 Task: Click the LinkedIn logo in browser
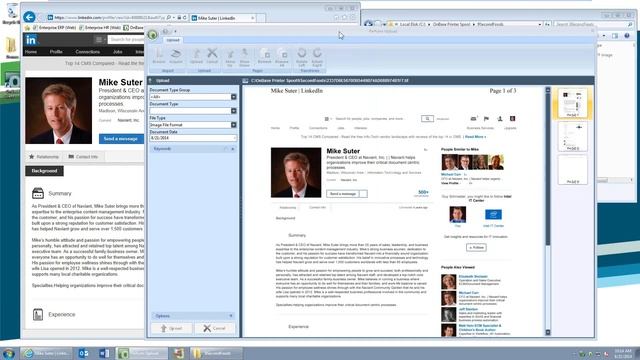(31, 40)
